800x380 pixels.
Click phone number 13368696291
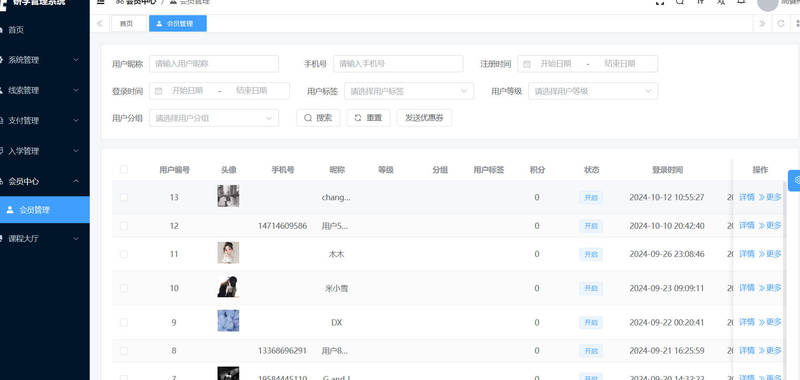click(x=283, y=350)
